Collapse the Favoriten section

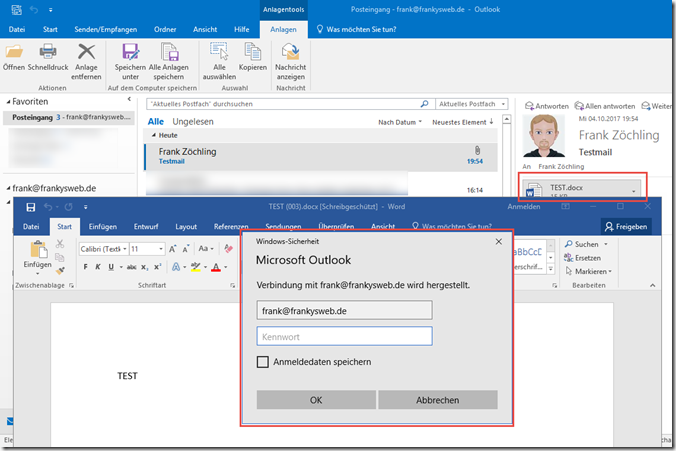pyautogui.click(x=8, y=102)
